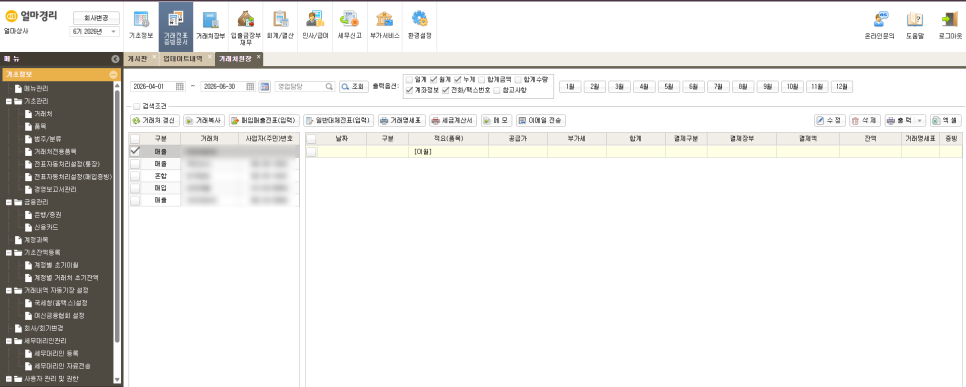
Task: Open the 출력 print dropdown arrow
Action: click(x=920, y=120)
